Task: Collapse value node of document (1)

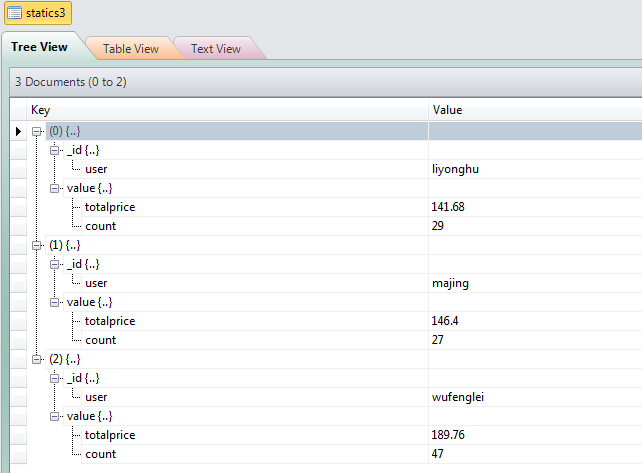Action: (x=54, y=302)
